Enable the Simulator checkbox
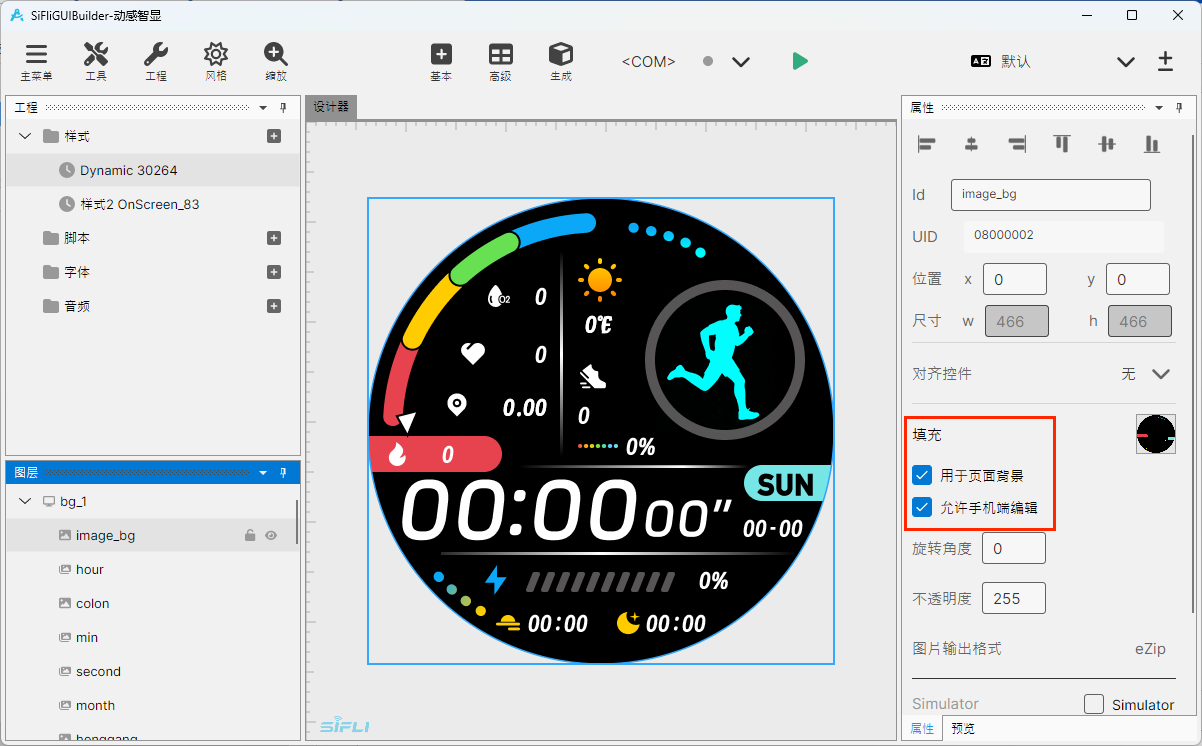The height and width of the screenshot is (746, 1202). [x=1094, y=704]
